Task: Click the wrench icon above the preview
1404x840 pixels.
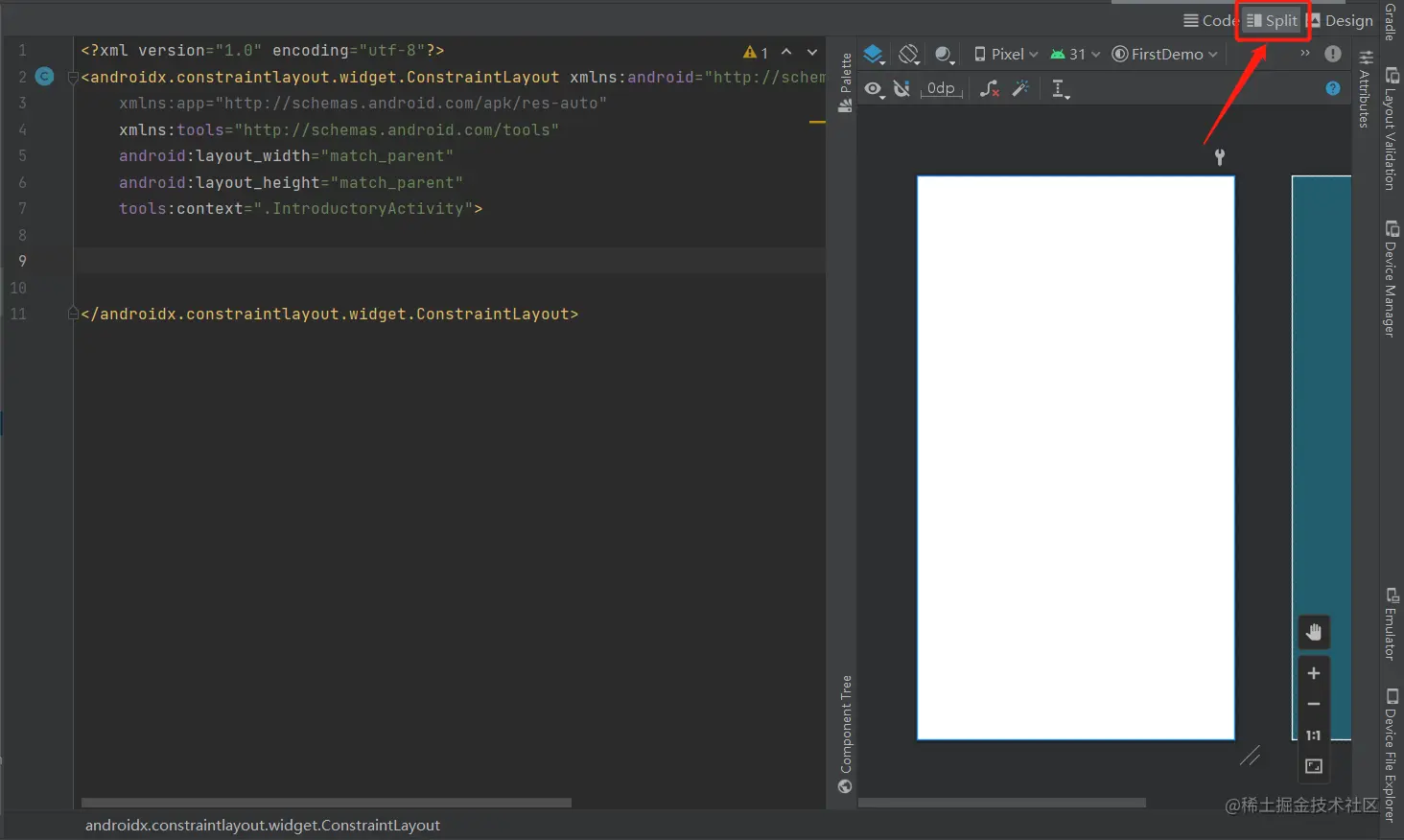Action: click(1220, 157)
